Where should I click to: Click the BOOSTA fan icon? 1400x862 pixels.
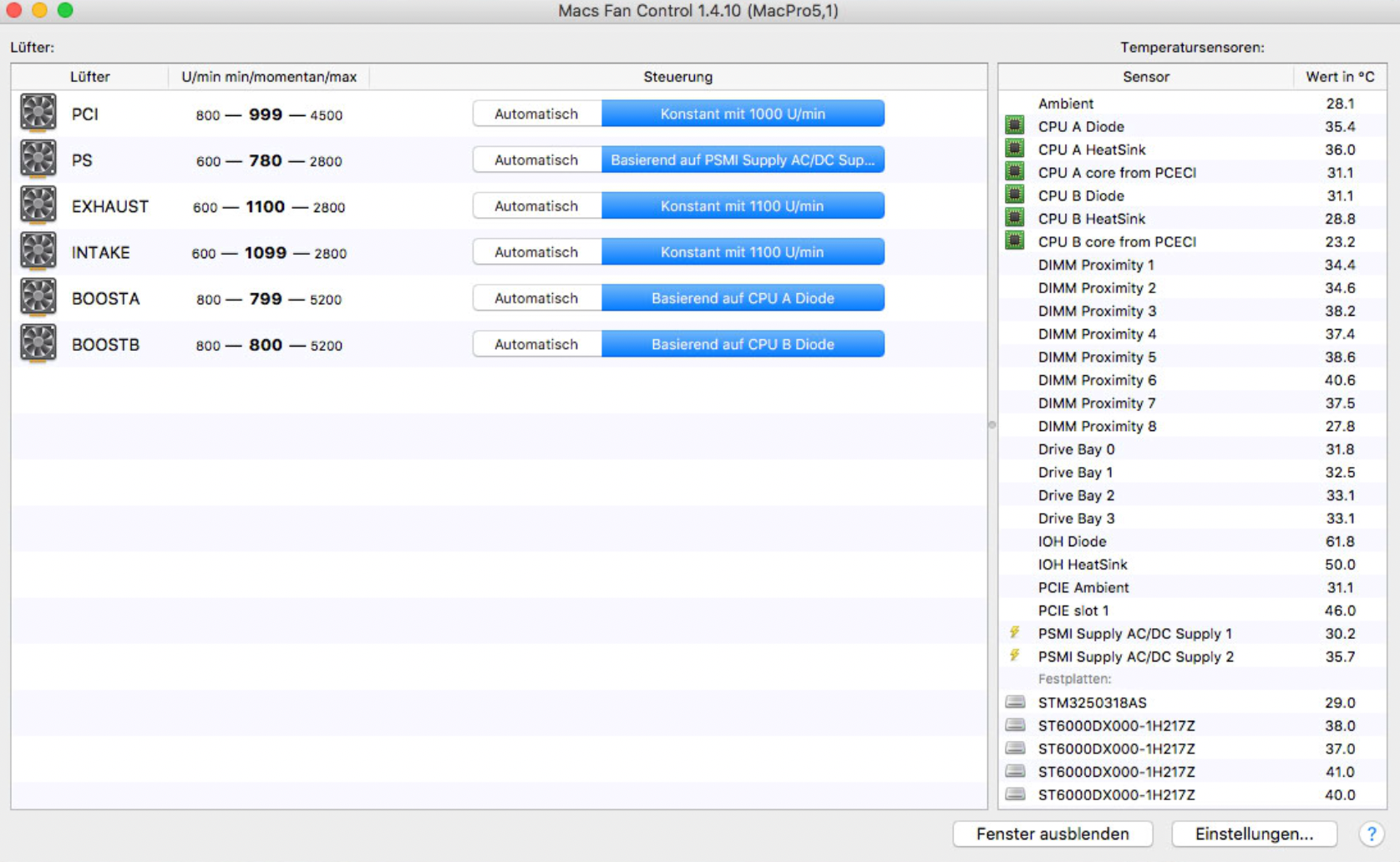pos(38,297)
